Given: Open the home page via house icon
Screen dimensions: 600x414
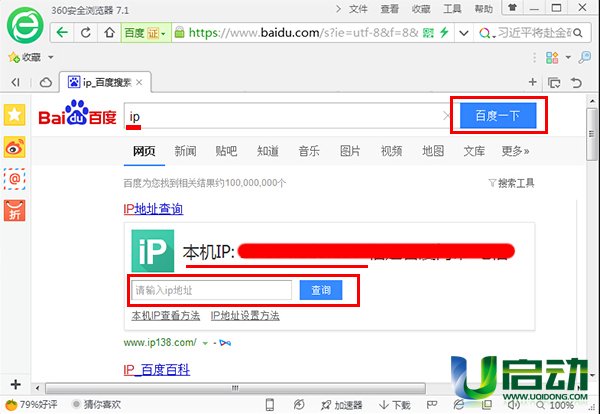Looking at the screenshot, I should point(109,33).
